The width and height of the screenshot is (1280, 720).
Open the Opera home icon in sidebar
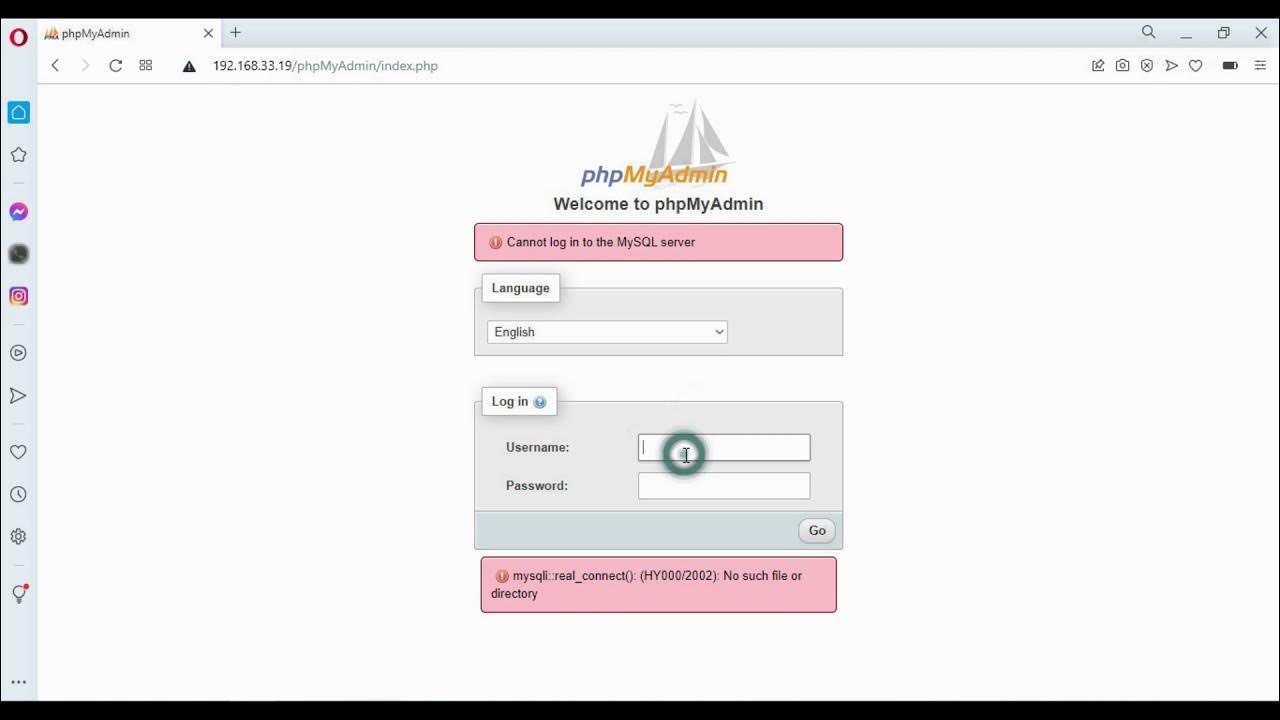19,112
